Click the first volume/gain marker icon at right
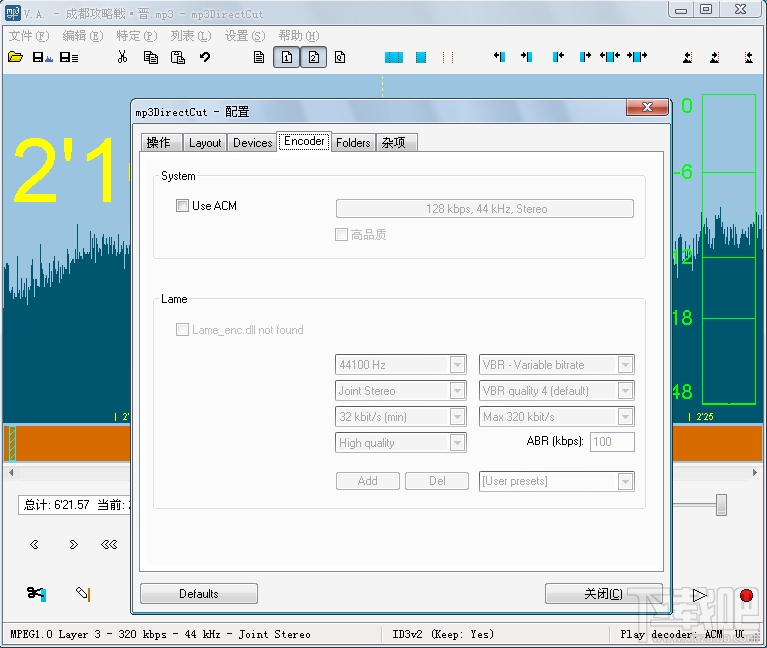767x648 pixels. point(688,57)
